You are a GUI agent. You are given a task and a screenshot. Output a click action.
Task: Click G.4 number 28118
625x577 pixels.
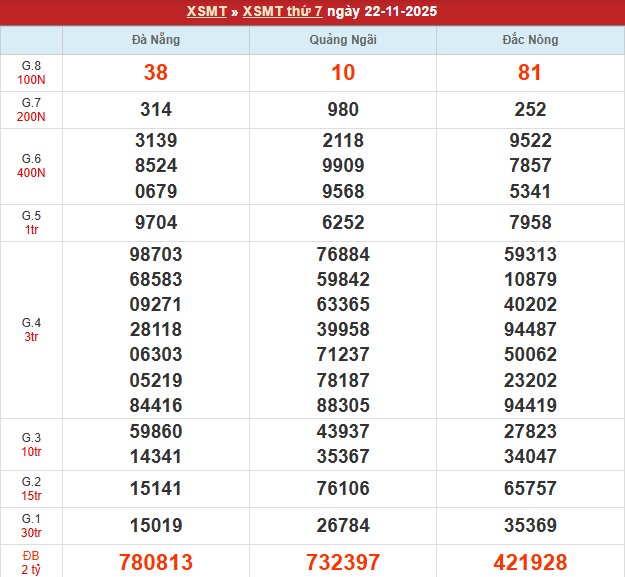coord(156,330)
